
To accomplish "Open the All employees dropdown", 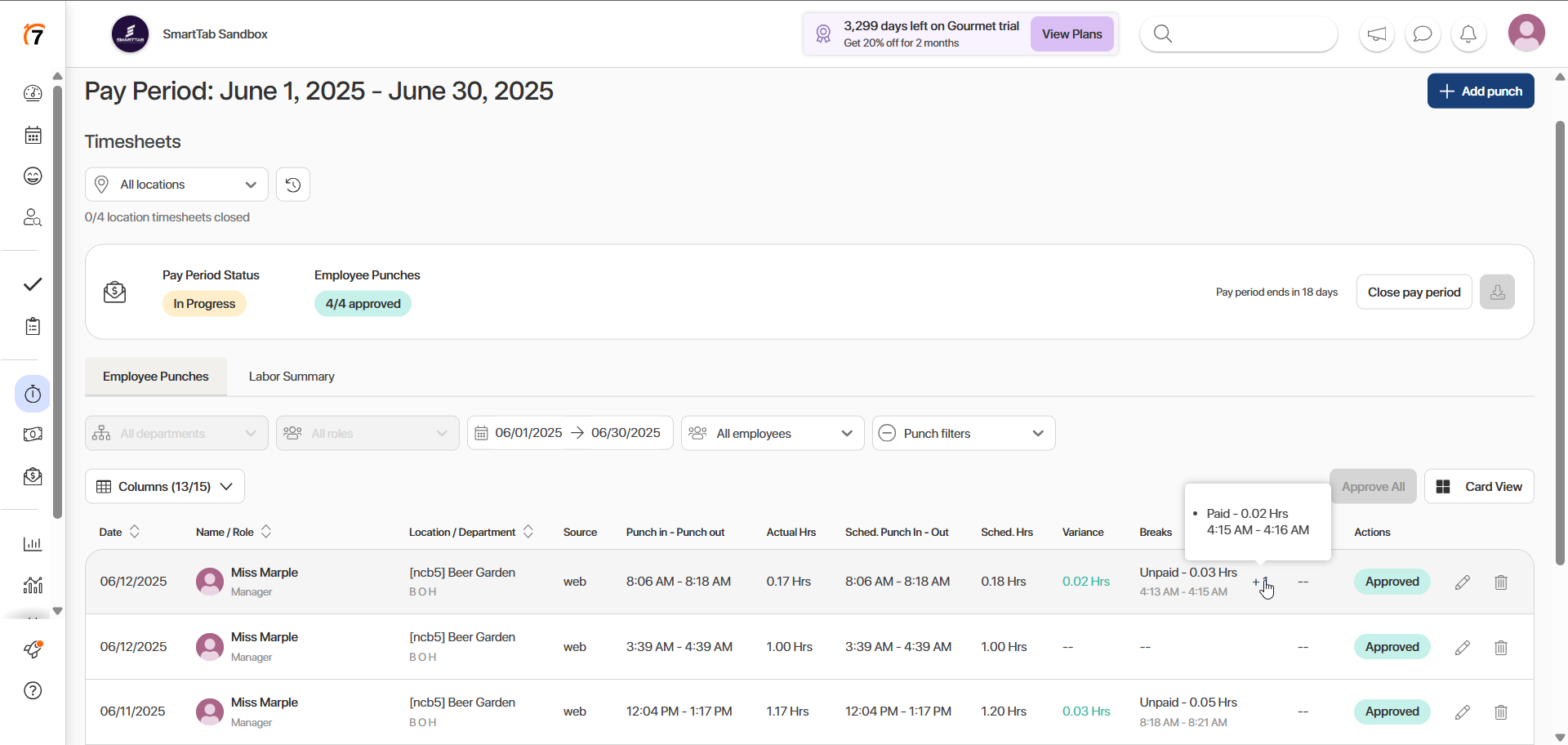I will point(772,434).
